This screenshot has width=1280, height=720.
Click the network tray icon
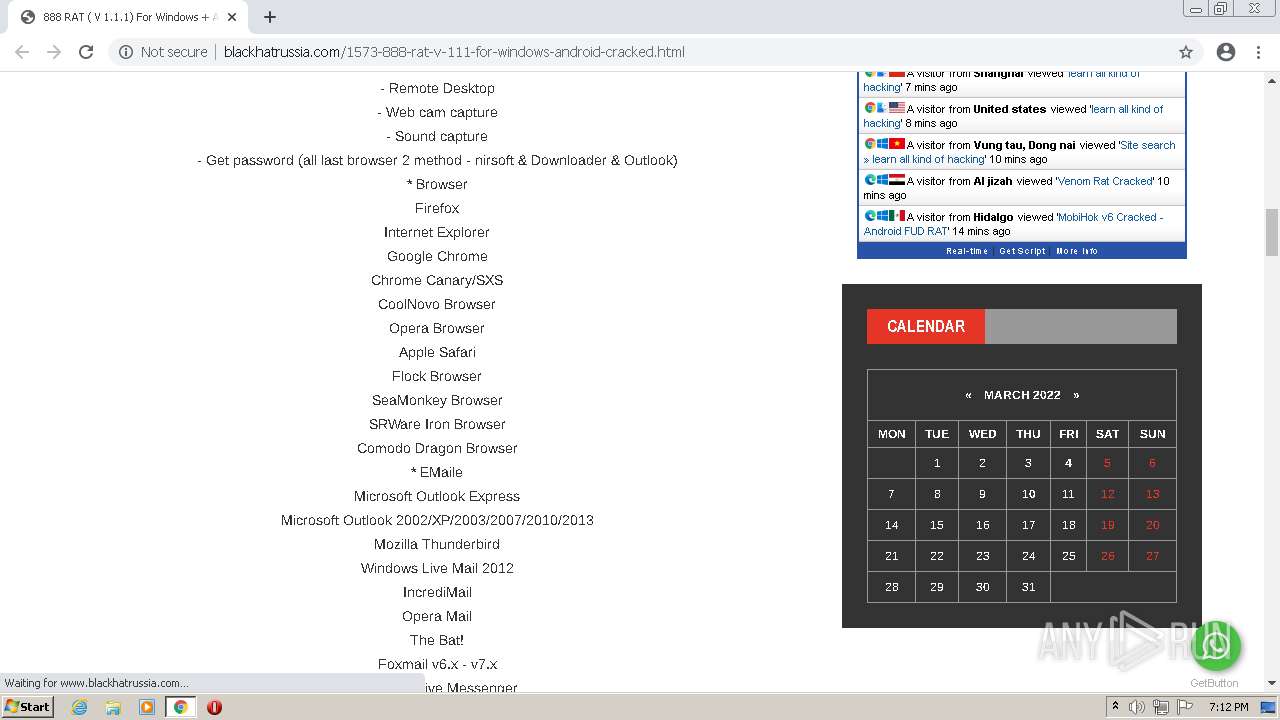pos(1160,707)
